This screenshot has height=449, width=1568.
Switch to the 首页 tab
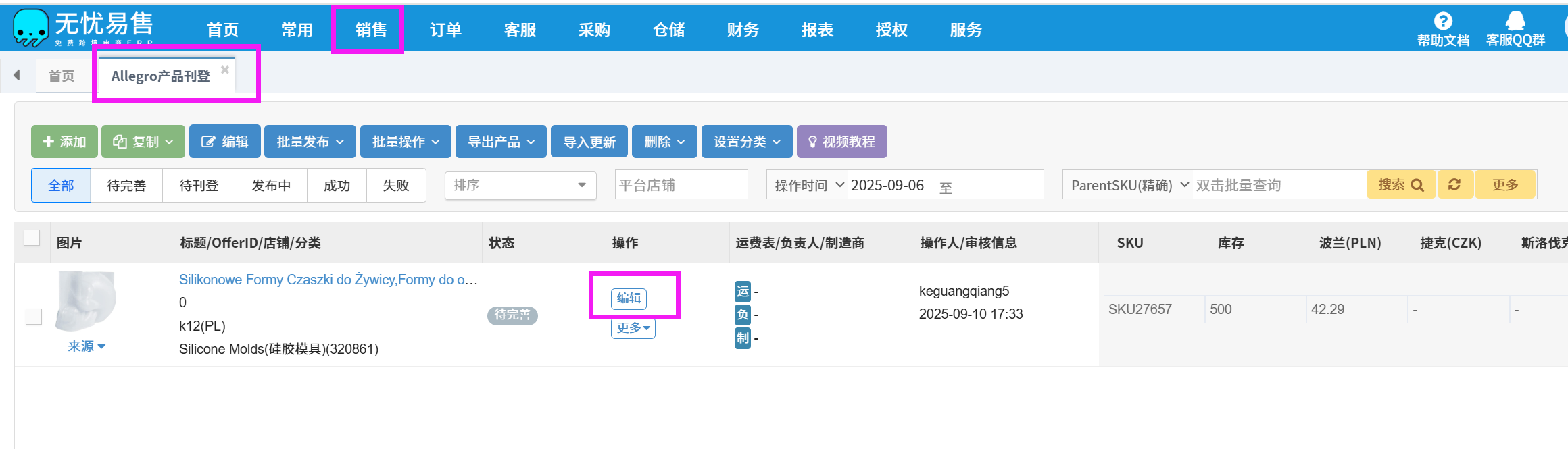click(x=62, y=76)
